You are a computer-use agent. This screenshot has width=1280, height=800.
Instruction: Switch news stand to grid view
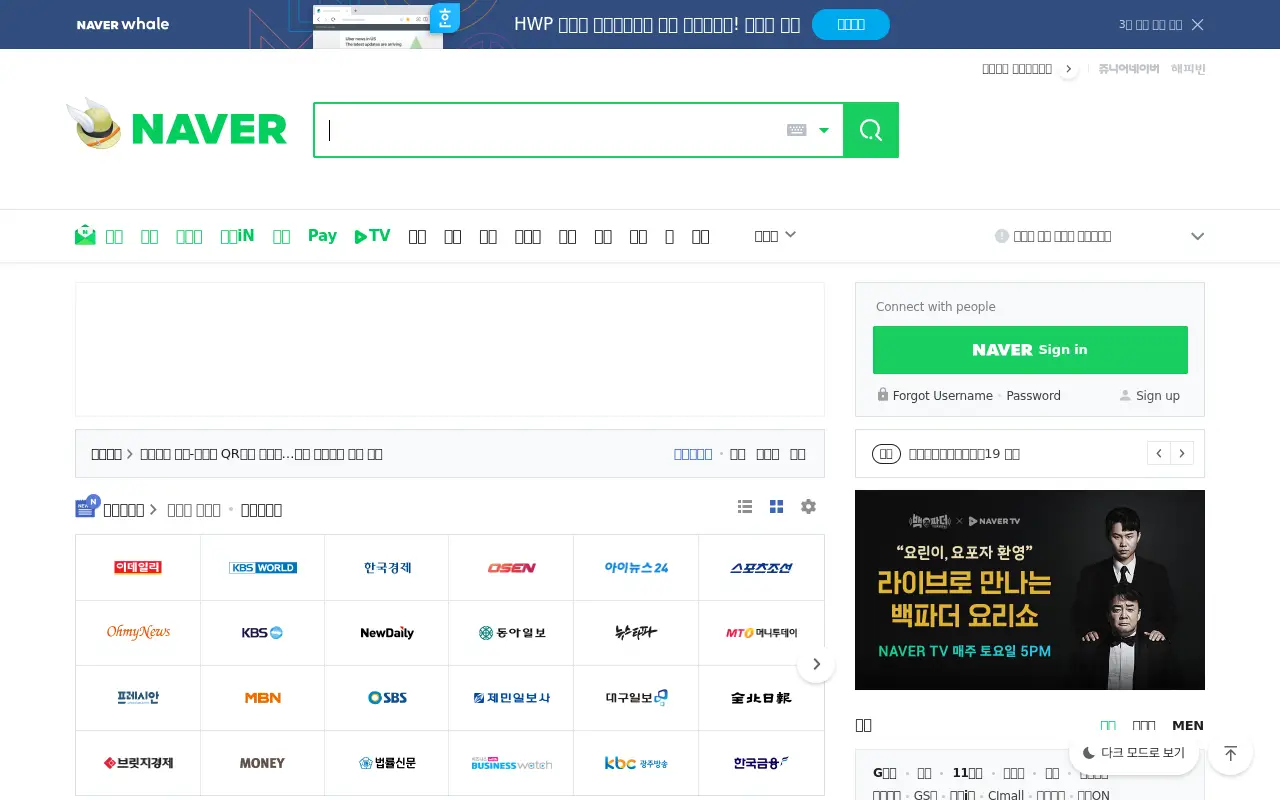(776, 507)
